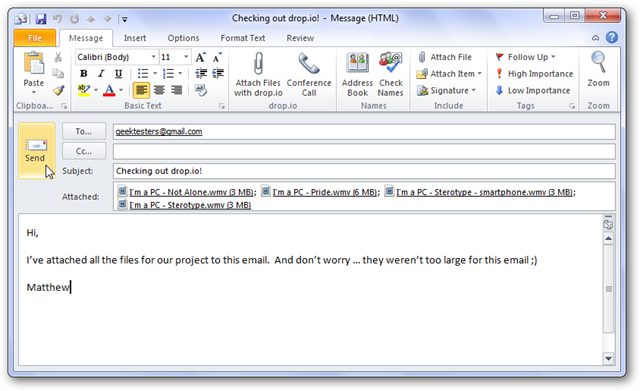
Task: Open Clipboard dialog launcher
Action: click(64, 106)
